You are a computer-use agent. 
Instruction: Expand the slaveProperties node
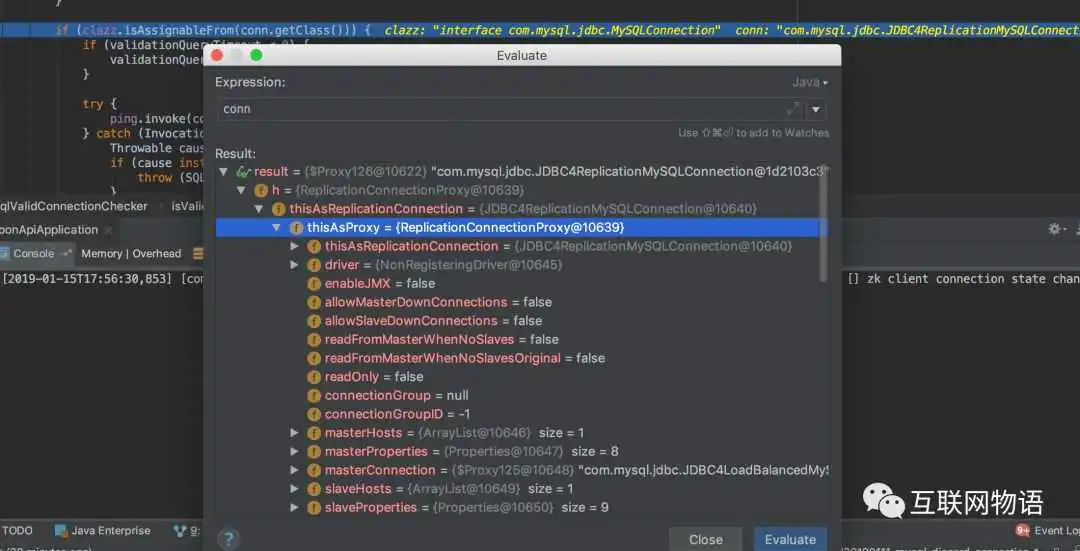(x=294, y=507)
